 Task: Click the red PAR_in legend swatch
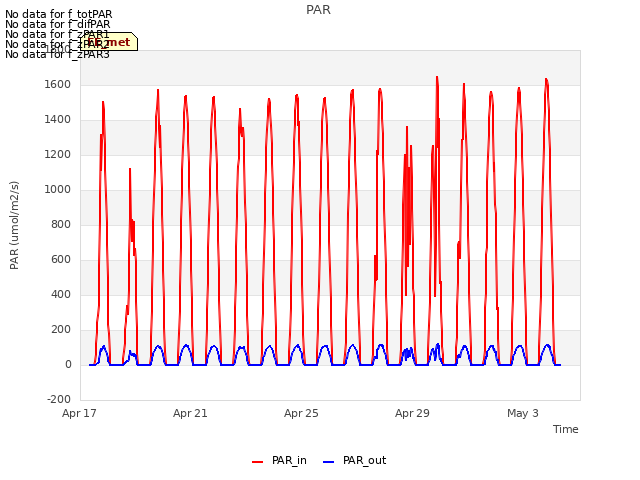click(x=258, y=462)
